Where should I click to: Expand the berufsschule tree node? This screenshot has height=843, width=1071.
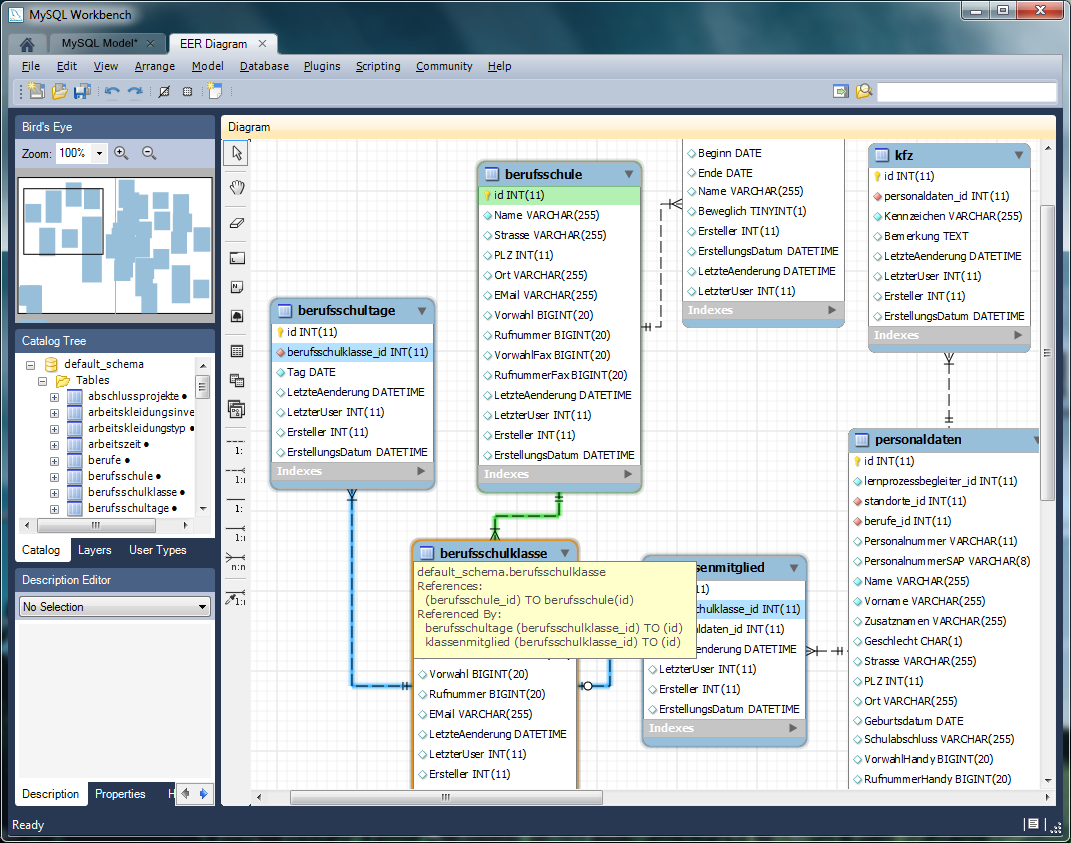tap(55, 477)
